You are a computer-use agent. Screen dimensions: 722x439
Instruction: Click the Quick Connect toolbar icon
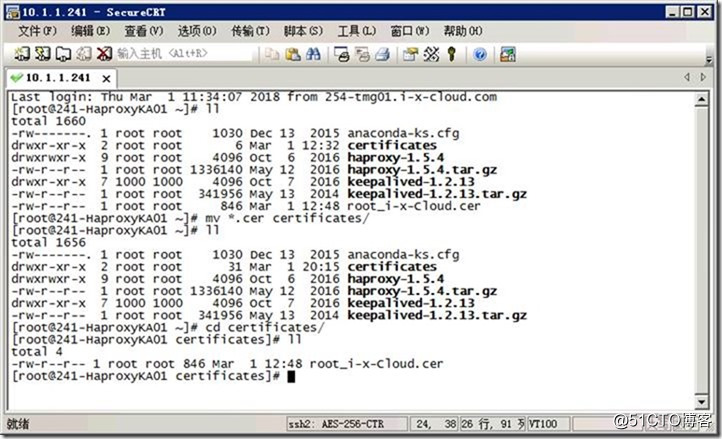(42, 54)
